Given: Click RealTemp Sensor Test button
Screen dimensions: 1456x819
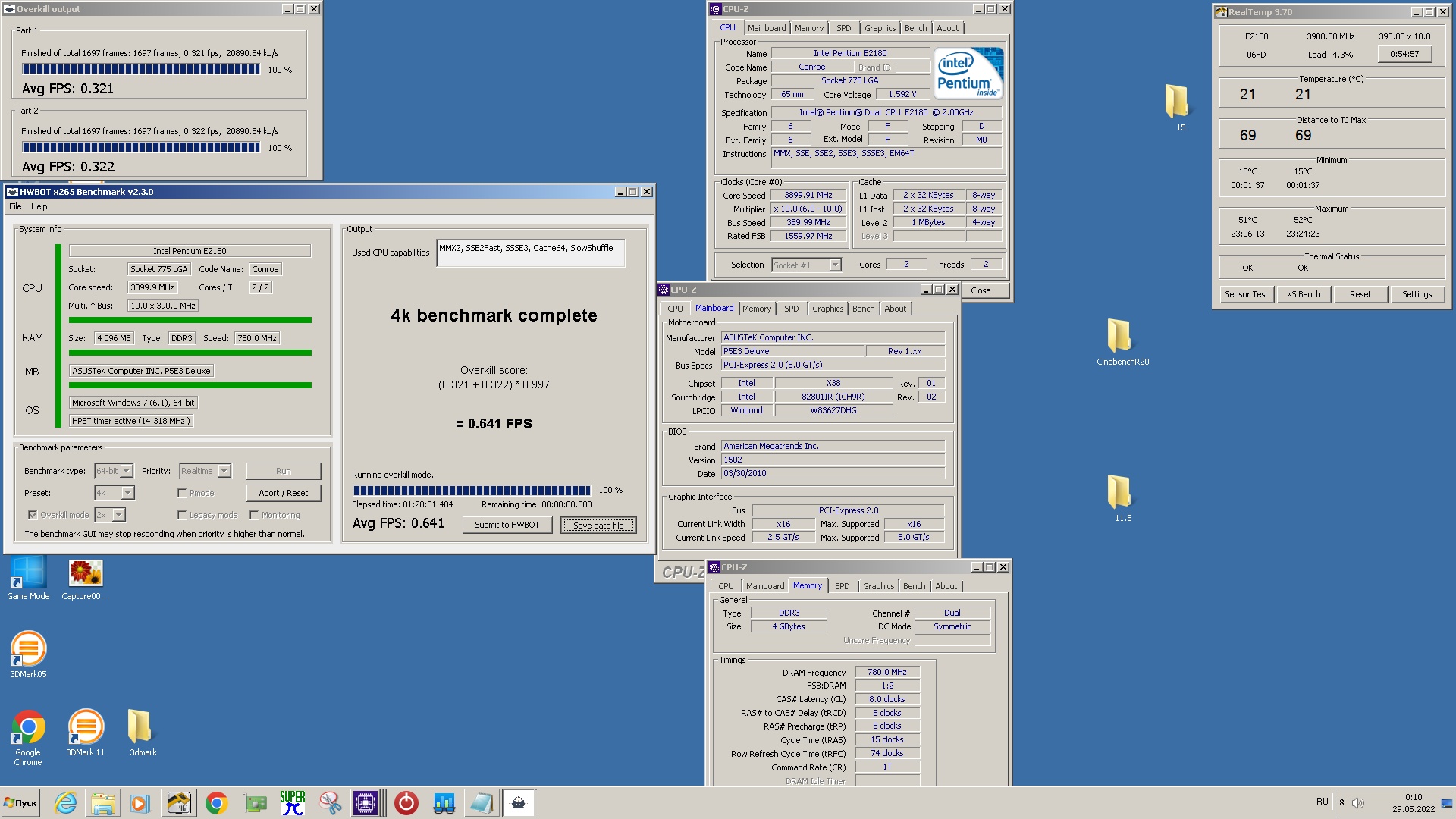Looking at the screenshot, I should click(x=1246, y=294).
